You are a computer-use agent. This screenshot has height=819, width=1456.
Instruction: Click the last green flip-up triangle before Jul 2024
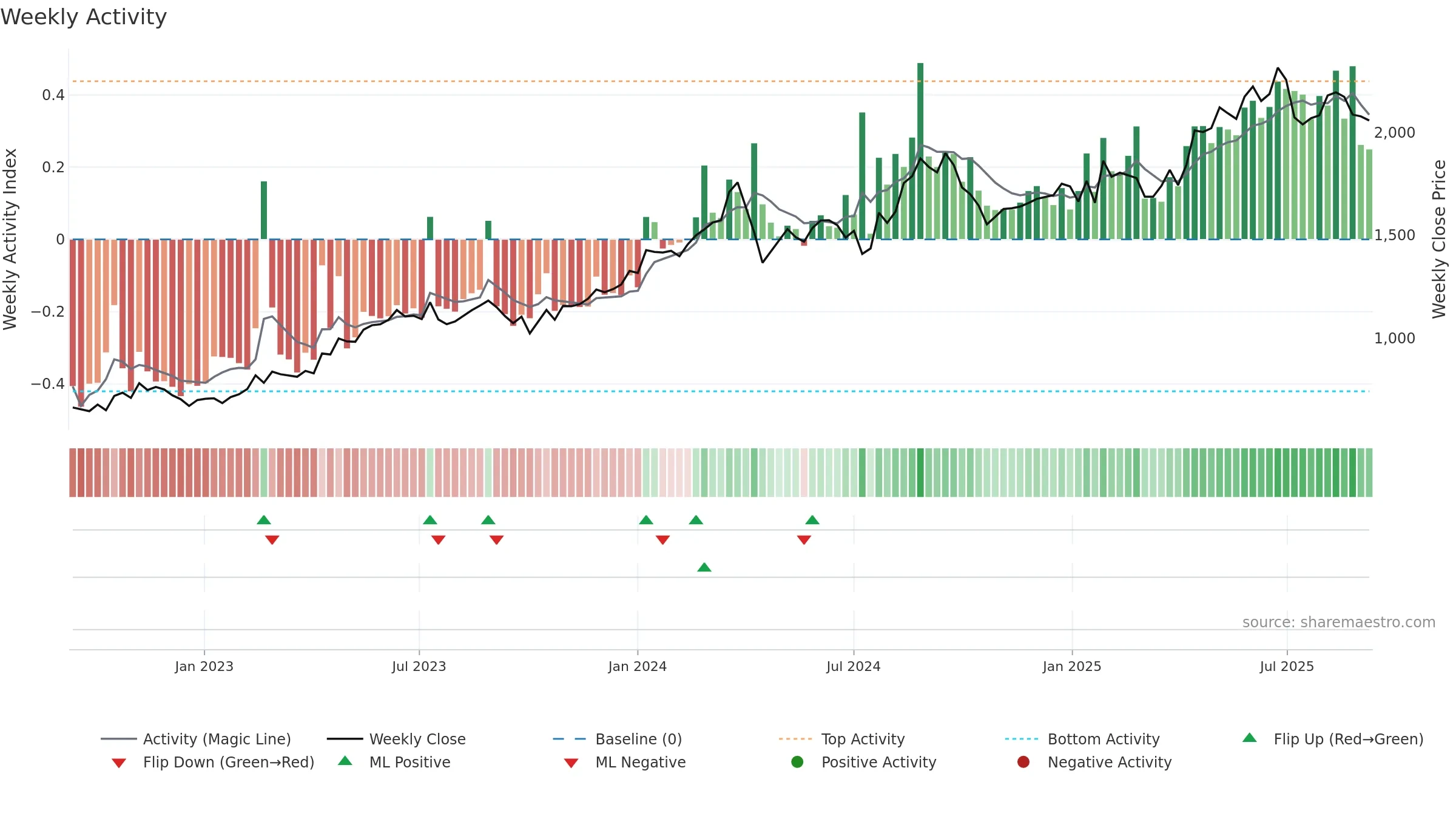coord(812,520)
